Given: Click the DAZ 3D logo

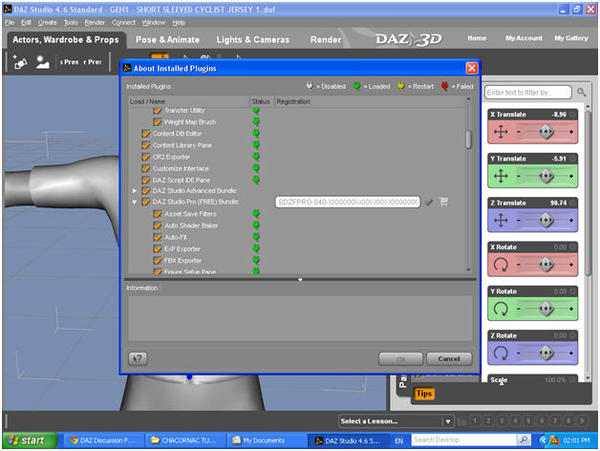Looking at the screenshot, I should 408,39.
